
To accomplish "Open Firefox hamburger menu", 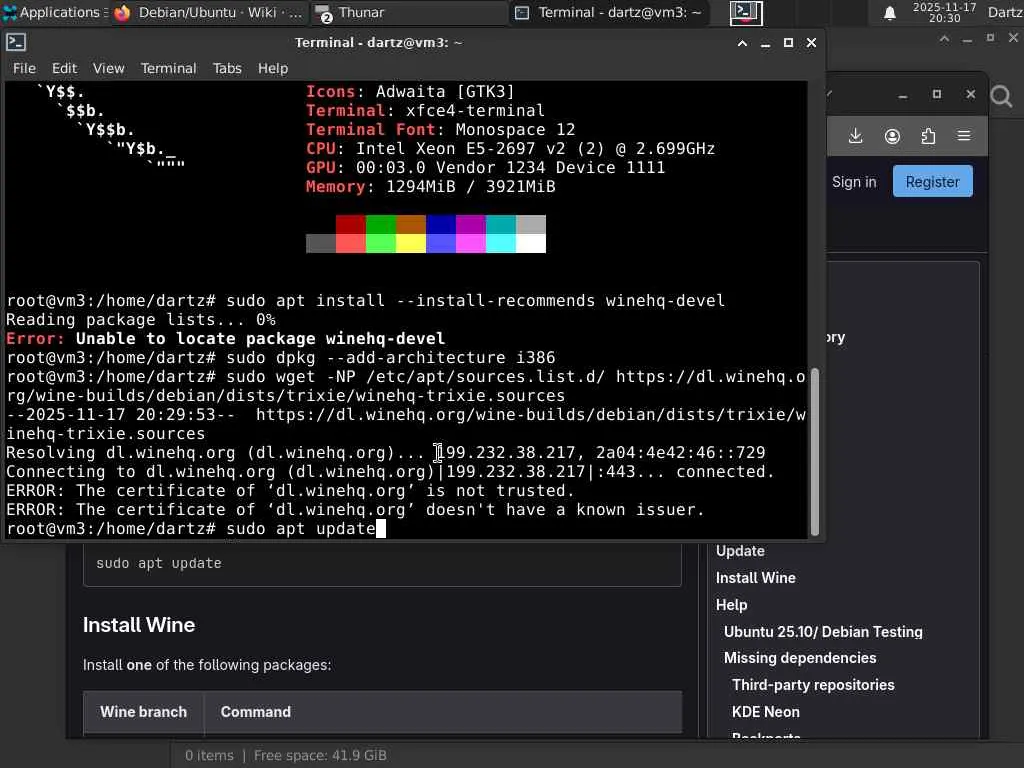I will coord(964,136).
